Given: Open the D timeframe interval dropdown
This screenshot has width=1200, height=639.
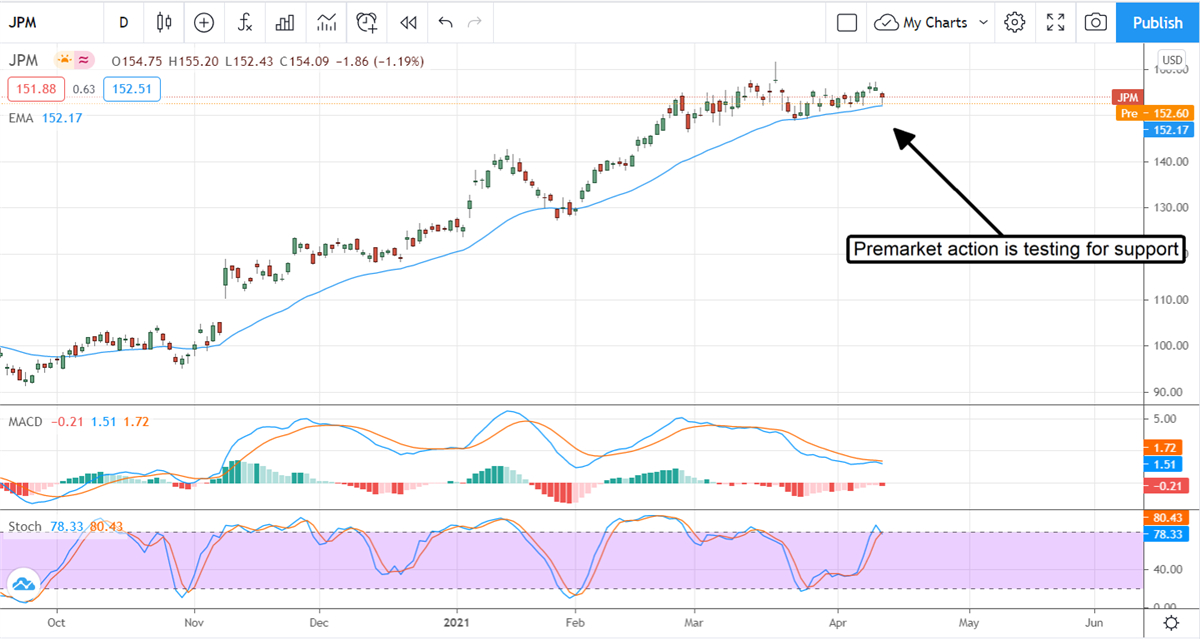Looking at the screenshot, I should 123,22.
